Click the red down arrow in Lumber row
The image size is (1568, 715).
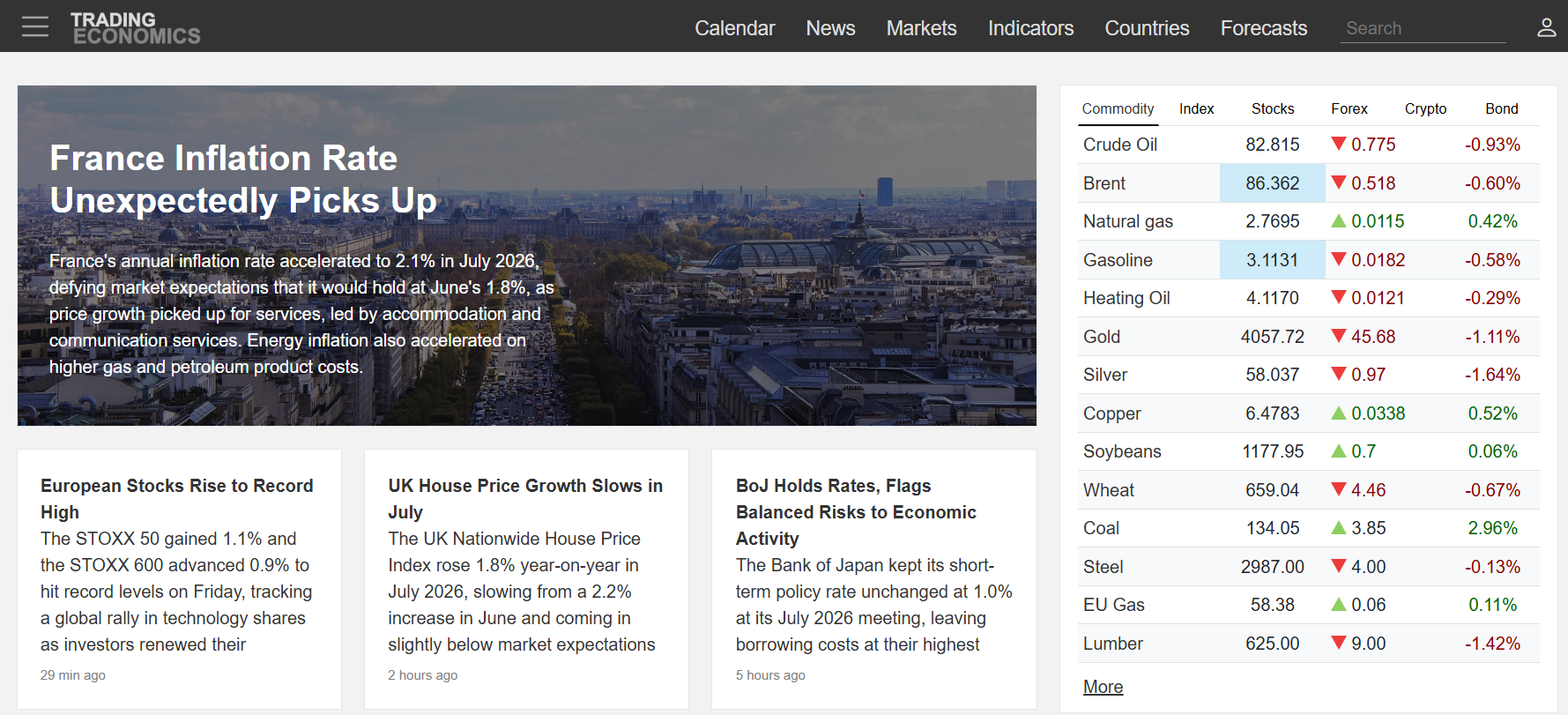coord(1339,643)
